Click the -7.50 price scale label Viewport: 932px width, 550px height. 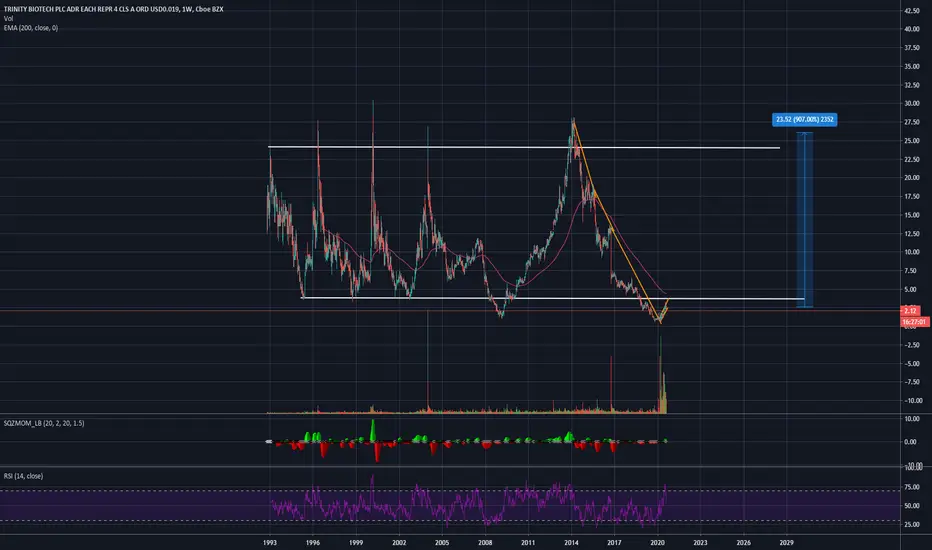point(912,382)
